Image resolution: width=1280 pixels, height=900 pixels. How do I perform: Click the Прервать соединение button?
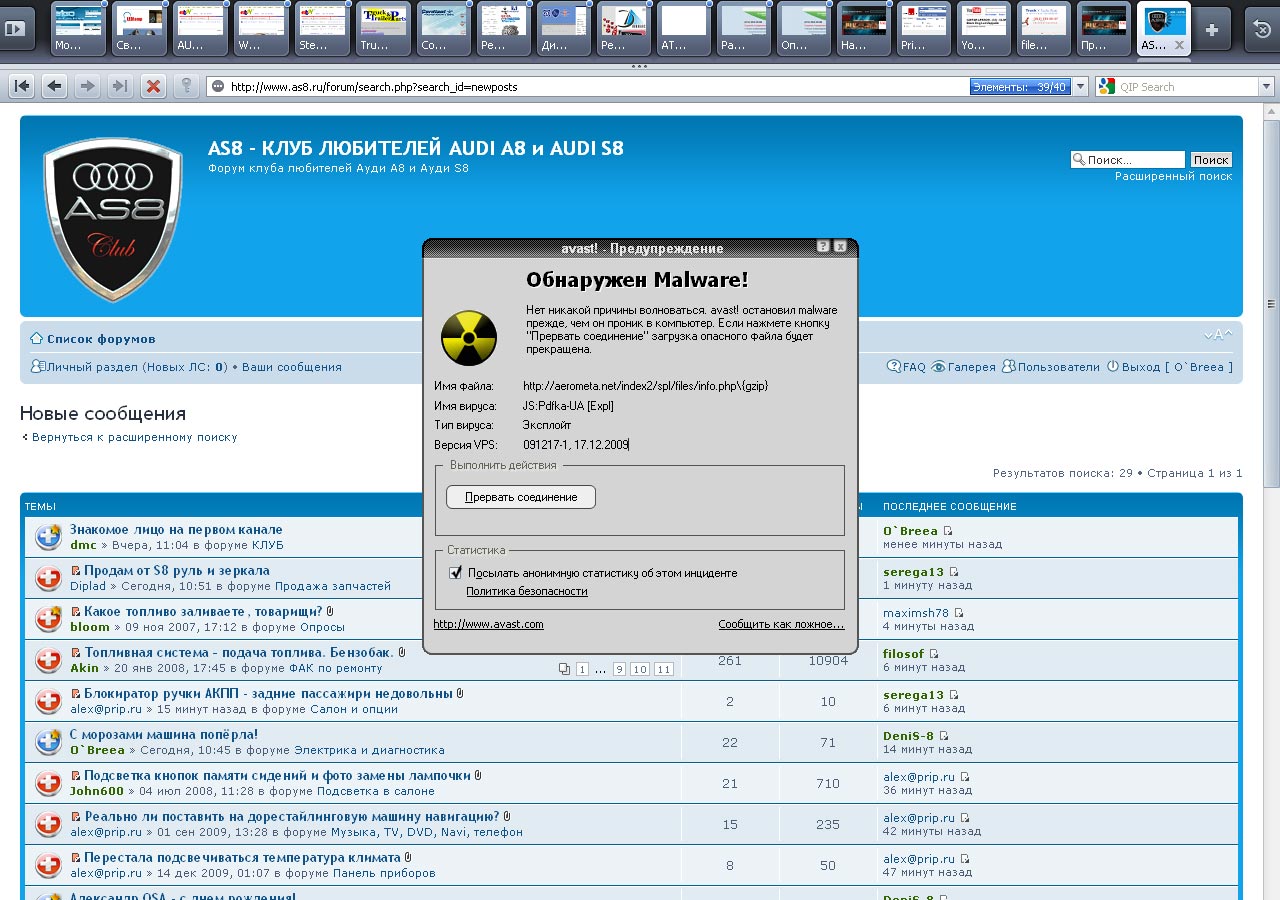coord(520,497)
